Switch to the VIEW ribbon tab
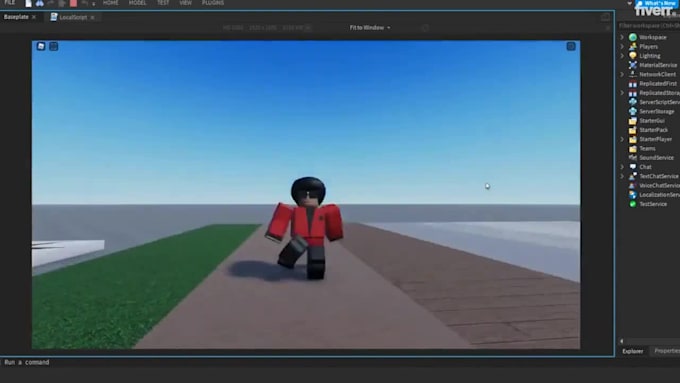The image size is (680, 383). [186, 3]
